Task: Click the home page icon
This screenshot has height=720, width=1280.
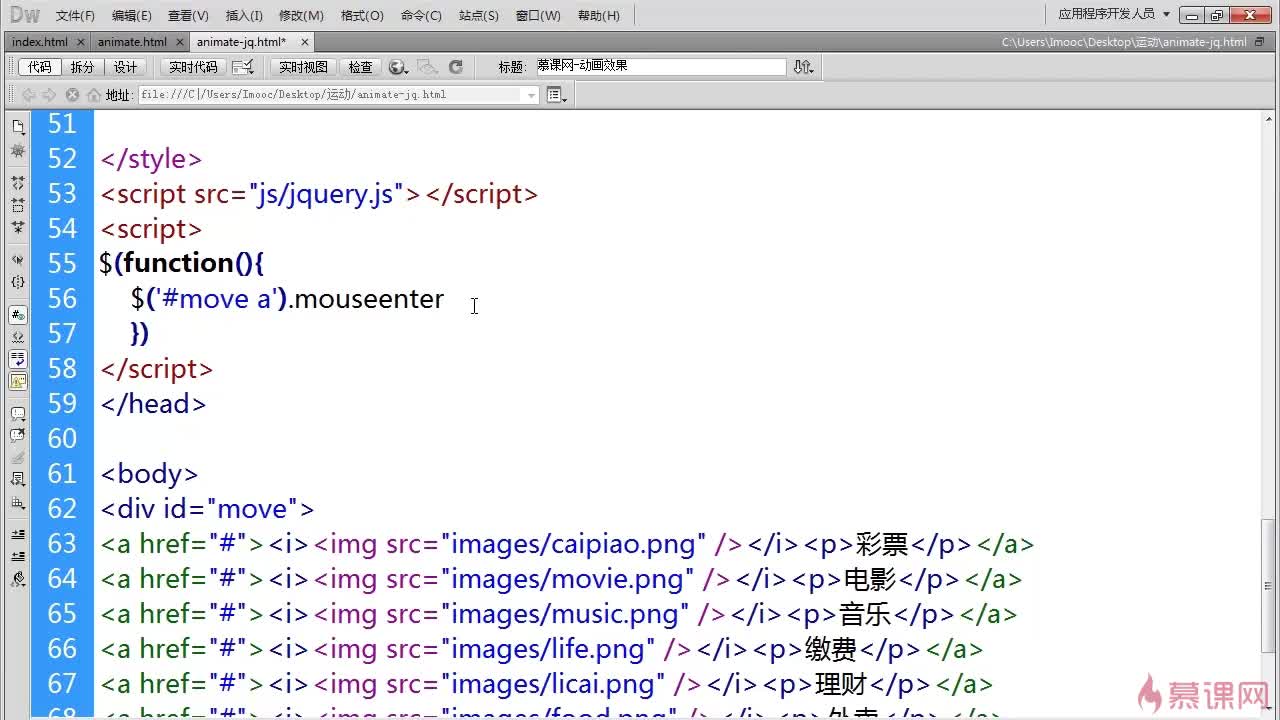Action: point(94,95)
